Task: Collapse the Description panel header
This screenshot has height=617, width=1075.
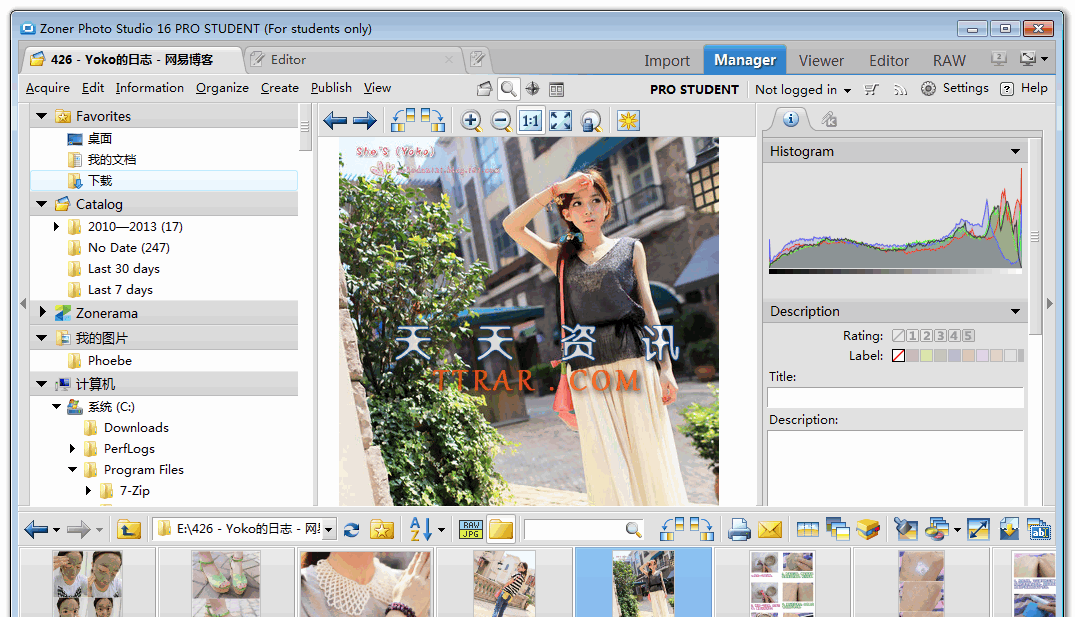Action: point(1015,311)
